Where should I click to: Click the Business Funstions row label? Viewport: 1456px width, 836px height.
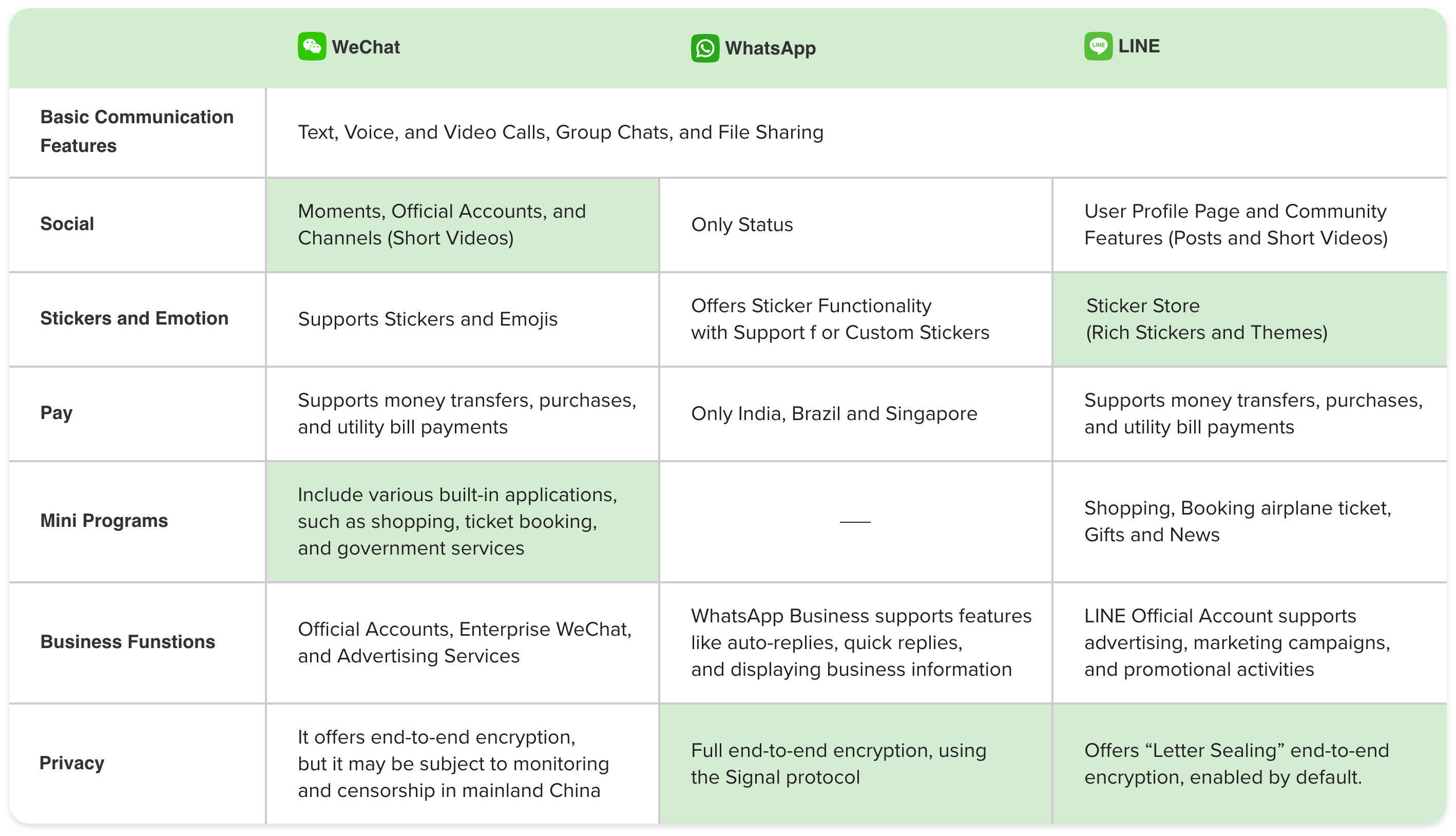127,642
